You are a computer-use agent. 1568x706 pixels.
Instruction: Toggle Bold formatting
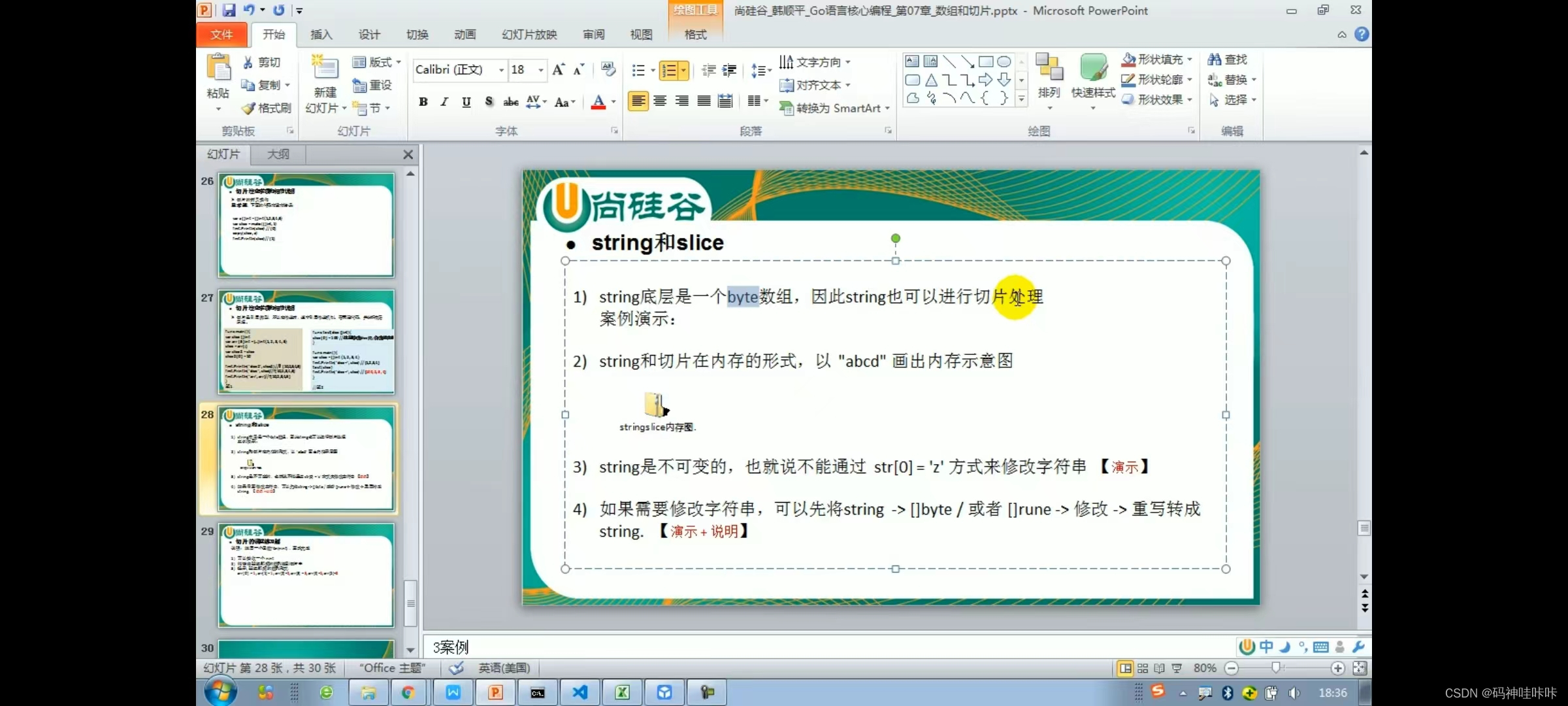423,102
